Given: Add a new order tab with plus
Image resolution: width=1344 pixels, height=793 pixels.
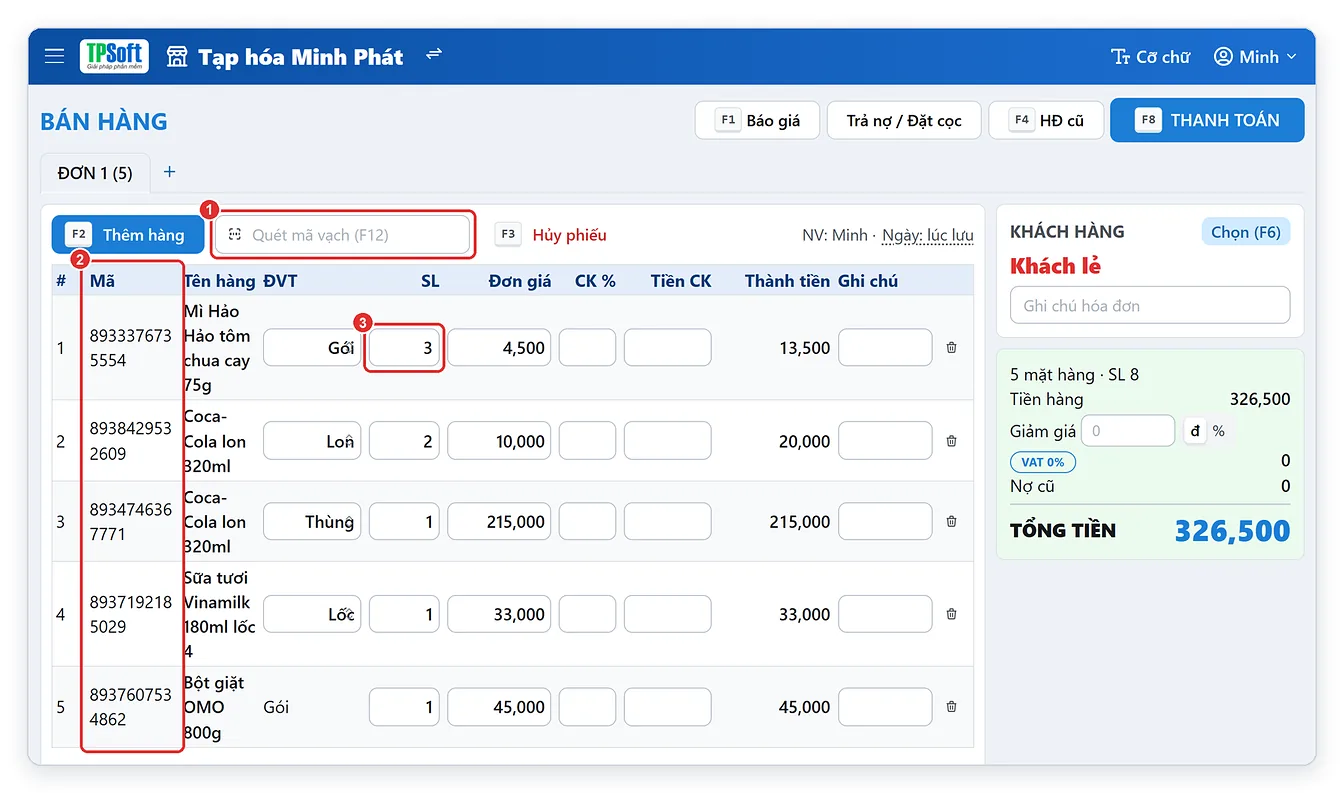Looking at the screenshot, I should (x=169, y=172).
